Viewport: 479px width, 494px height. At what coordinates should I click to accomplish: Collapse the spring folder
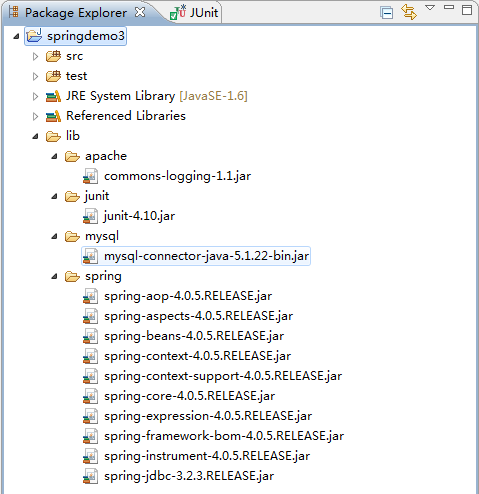click(54, 276)
